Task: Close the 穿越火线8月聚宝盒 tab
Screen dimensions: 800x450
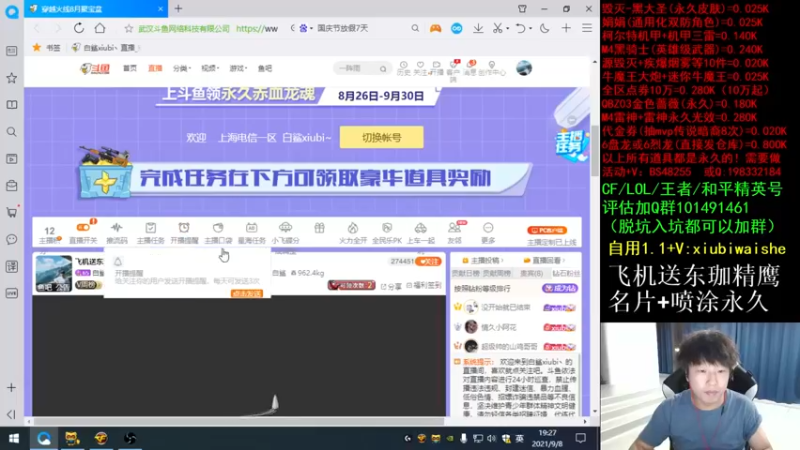Action: click(160, 9)
